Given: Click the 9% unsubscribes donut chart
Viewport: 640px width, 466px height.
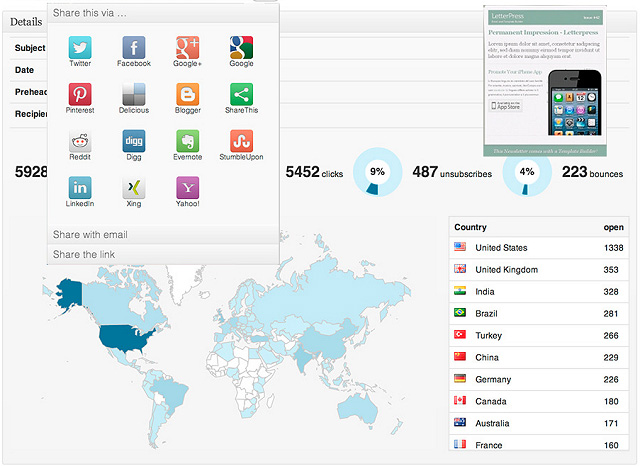Looking at the screenshot, I should 378,172.
